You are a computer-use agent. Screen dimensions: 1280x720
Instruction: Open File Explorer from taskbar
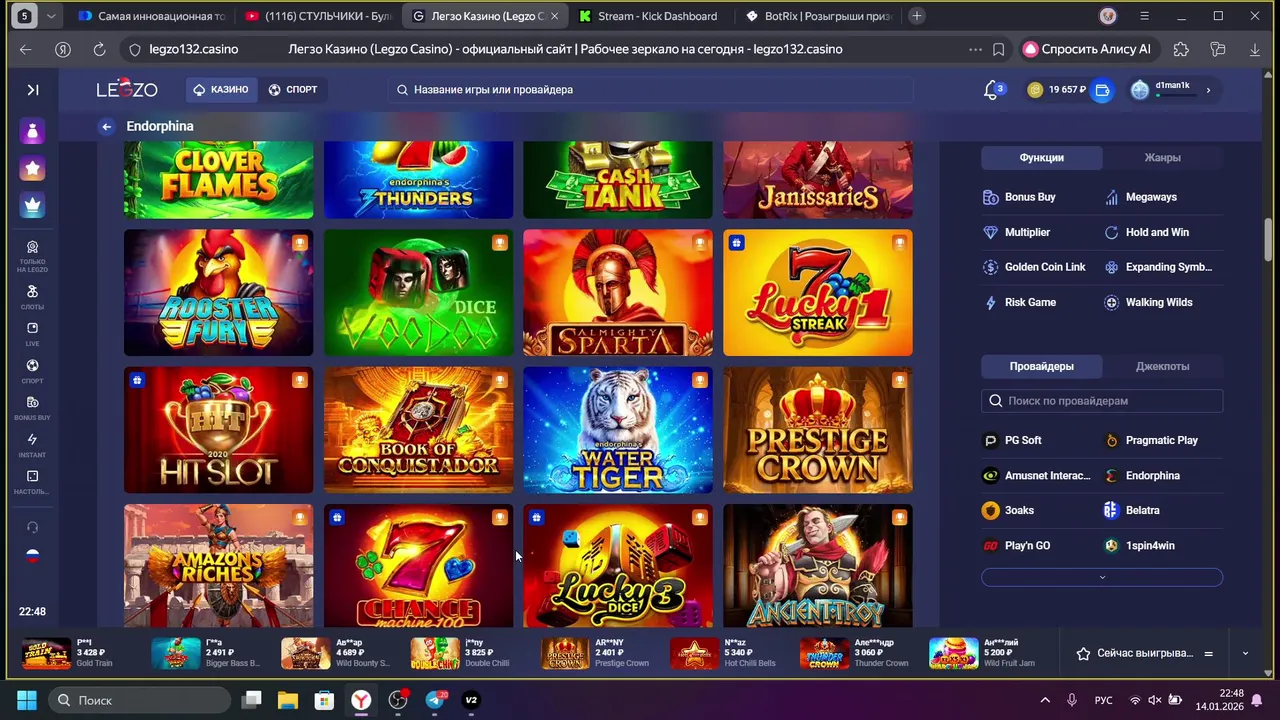click(288, 700)
